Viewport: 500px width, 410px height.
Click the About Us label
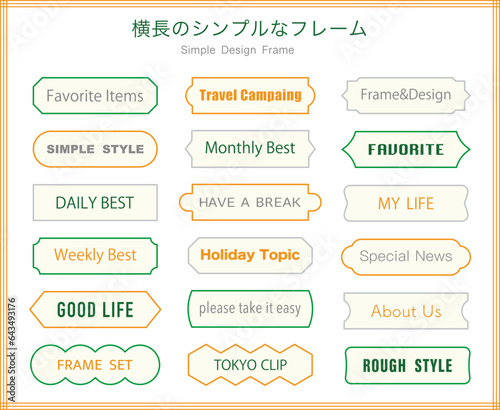click(x=406, y=311)
